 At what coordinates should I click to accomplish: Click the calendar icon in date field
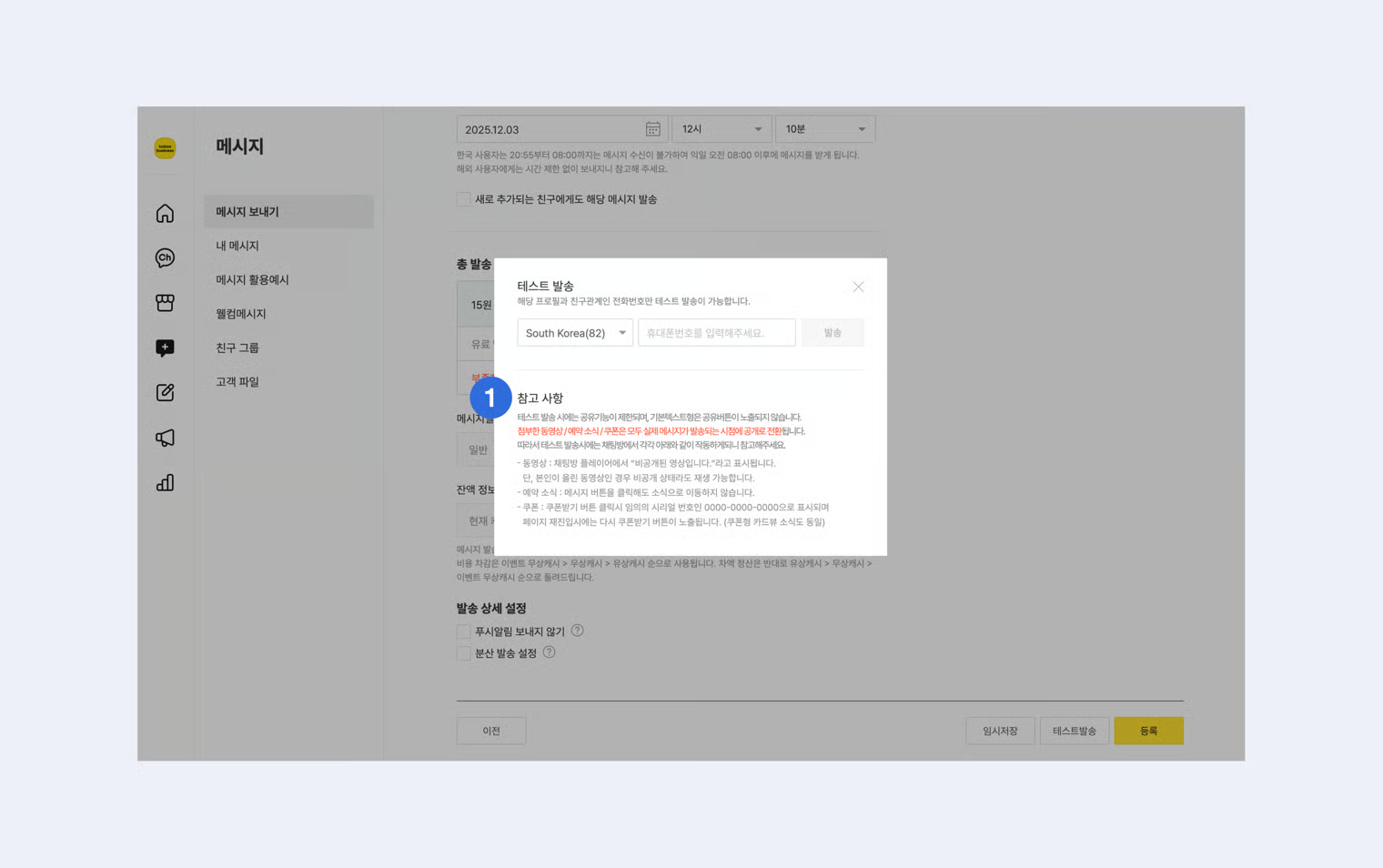point(652,129)
